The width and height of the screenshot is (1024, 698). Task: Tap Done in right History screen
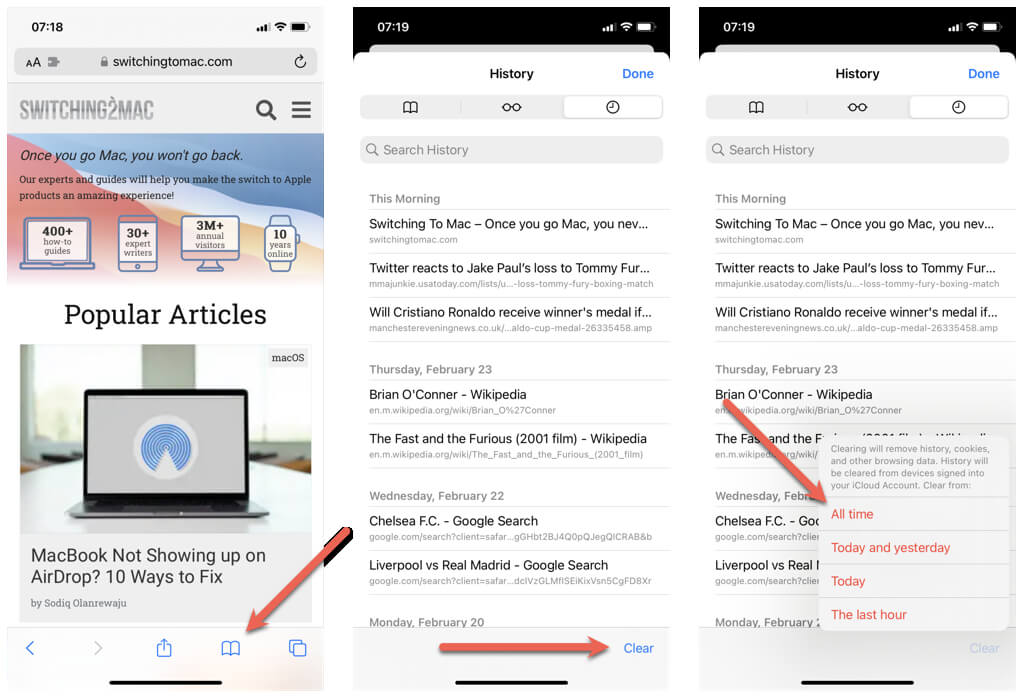point(984,74)
